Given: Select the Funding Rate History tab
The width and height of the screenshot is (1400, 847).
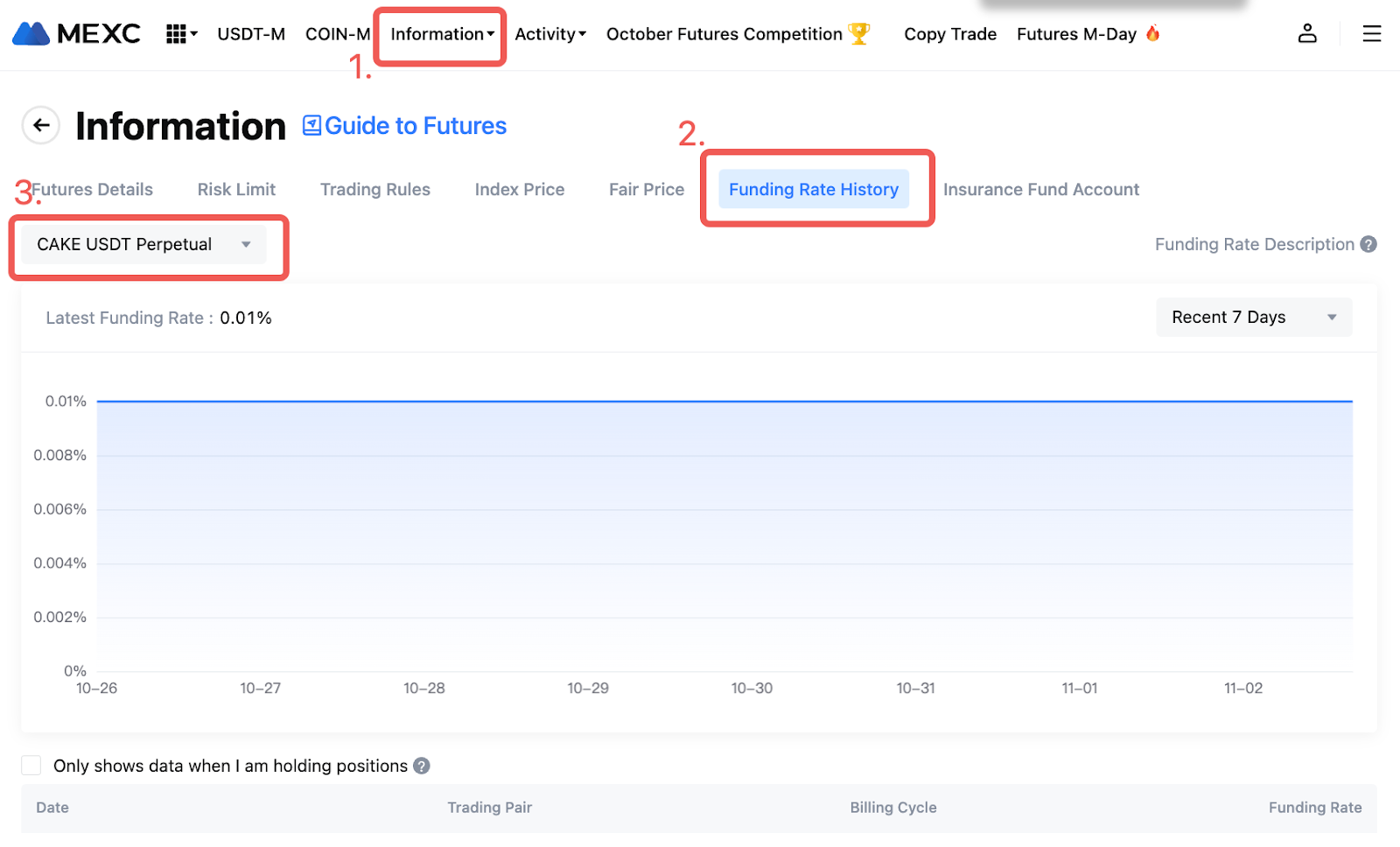Looking at the screenshot, I should pos(813,190).
